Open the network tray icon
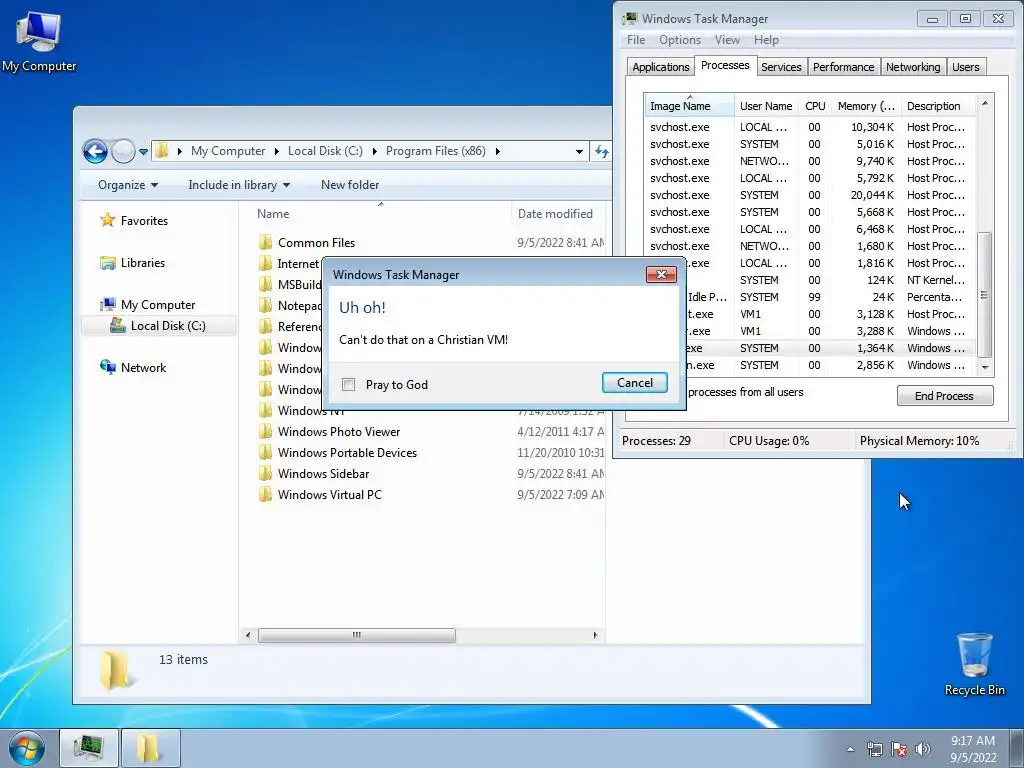 [x=874, y=749]
